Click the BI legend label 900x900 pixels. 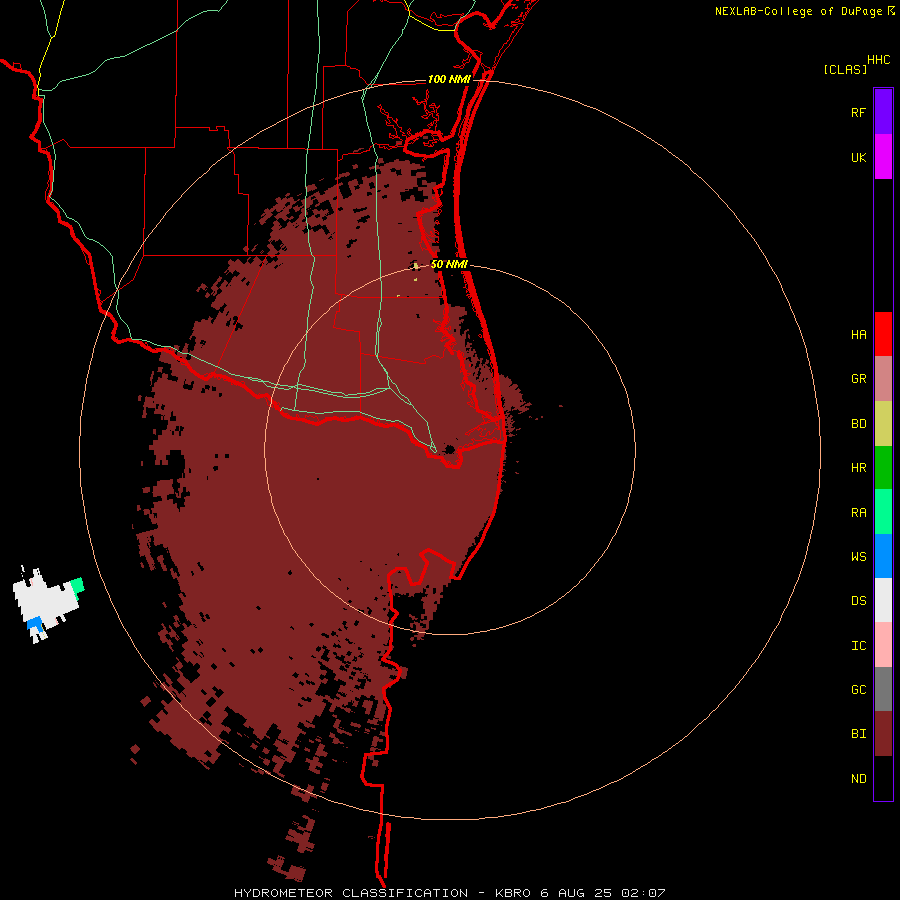point(858,734)
